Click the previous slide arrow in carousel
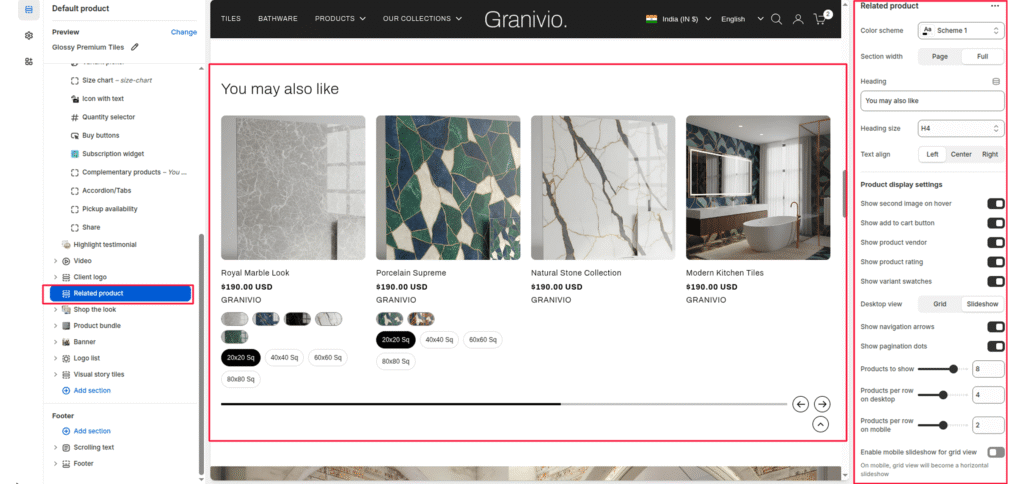Viewport: 1024px width, 484px height. pos(800,404)
